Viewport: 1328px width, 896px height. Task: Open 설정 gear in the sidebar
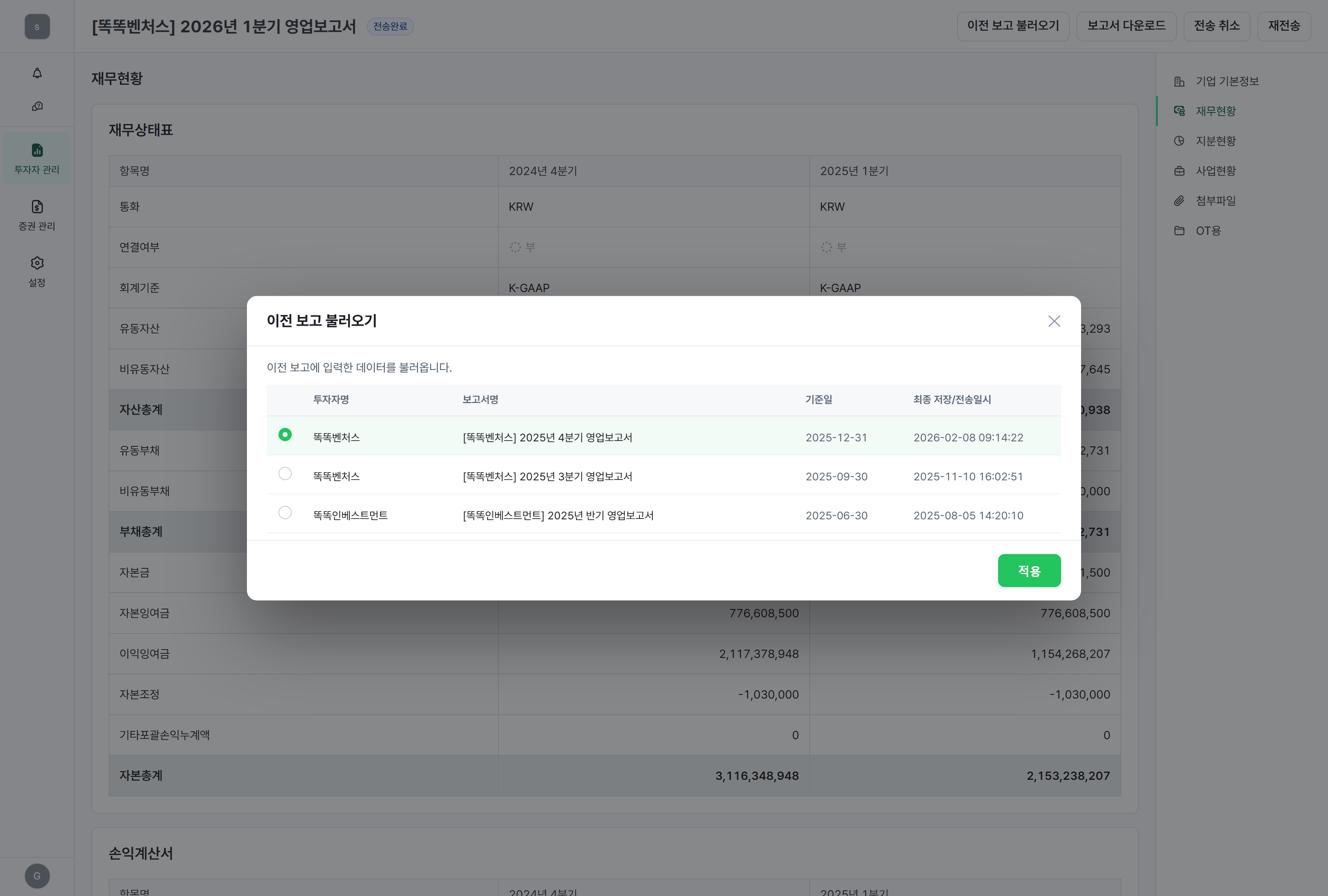(x=37, y=272)
